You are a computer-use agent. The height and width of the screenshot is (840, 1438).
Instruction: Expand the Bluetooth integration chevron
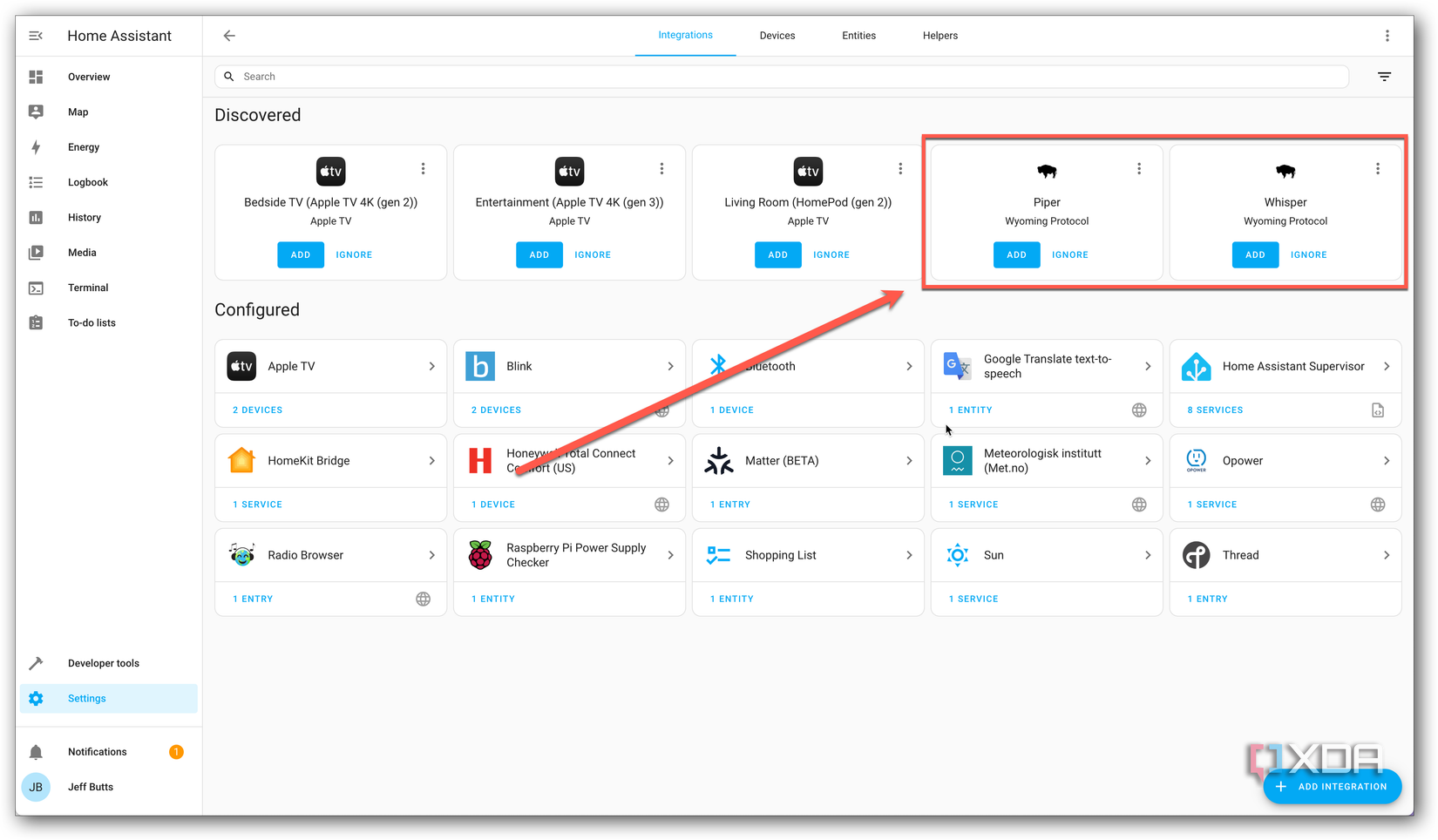(909, 366)
